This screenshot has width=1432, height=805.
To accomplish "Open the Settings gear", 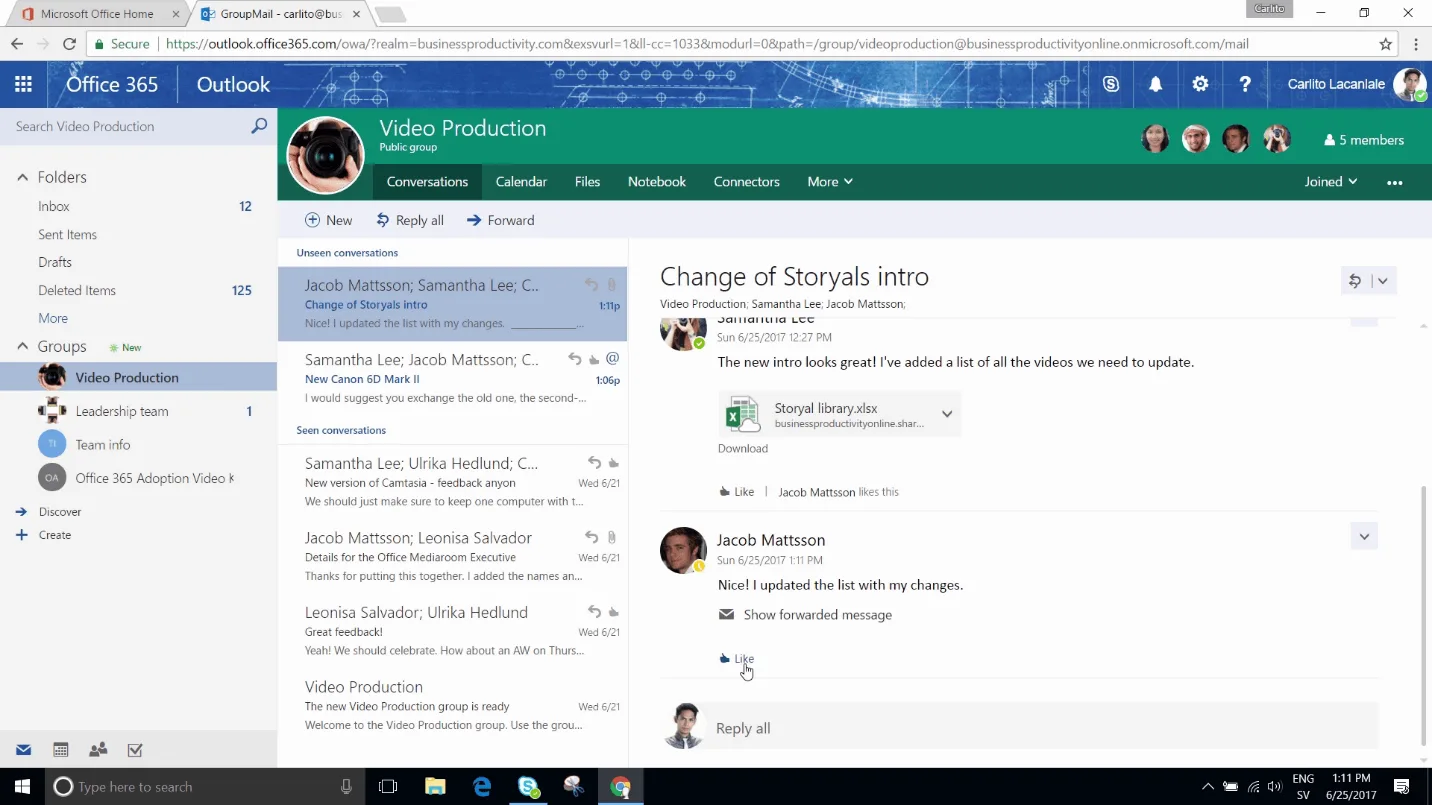I will click(1200, 84).
